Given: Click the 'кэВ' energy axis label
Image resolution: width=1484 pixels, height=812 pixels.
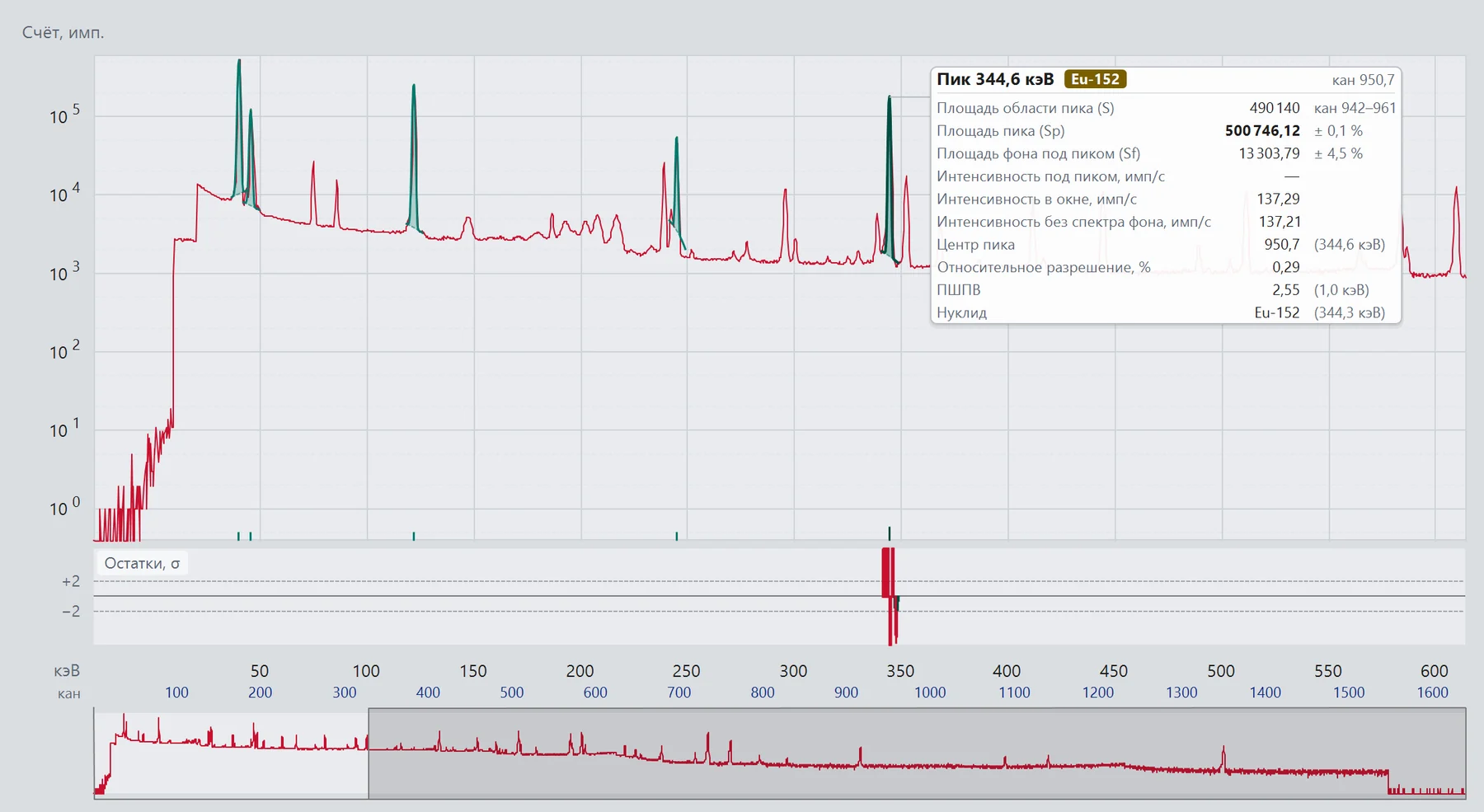Looking at the screenshot, I should click(x=67, y=671).
